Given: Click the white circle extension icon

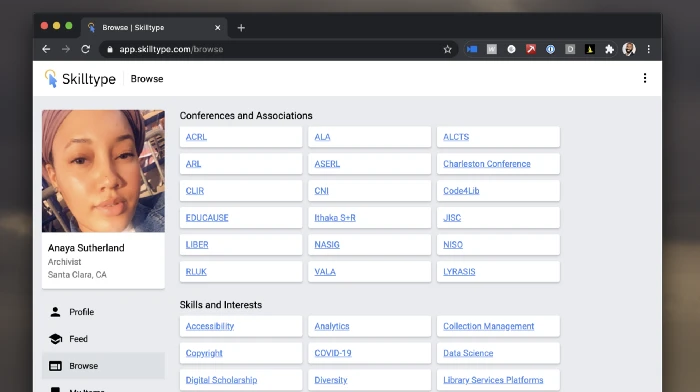Looking at the screenshot, I should pos(511,49).
